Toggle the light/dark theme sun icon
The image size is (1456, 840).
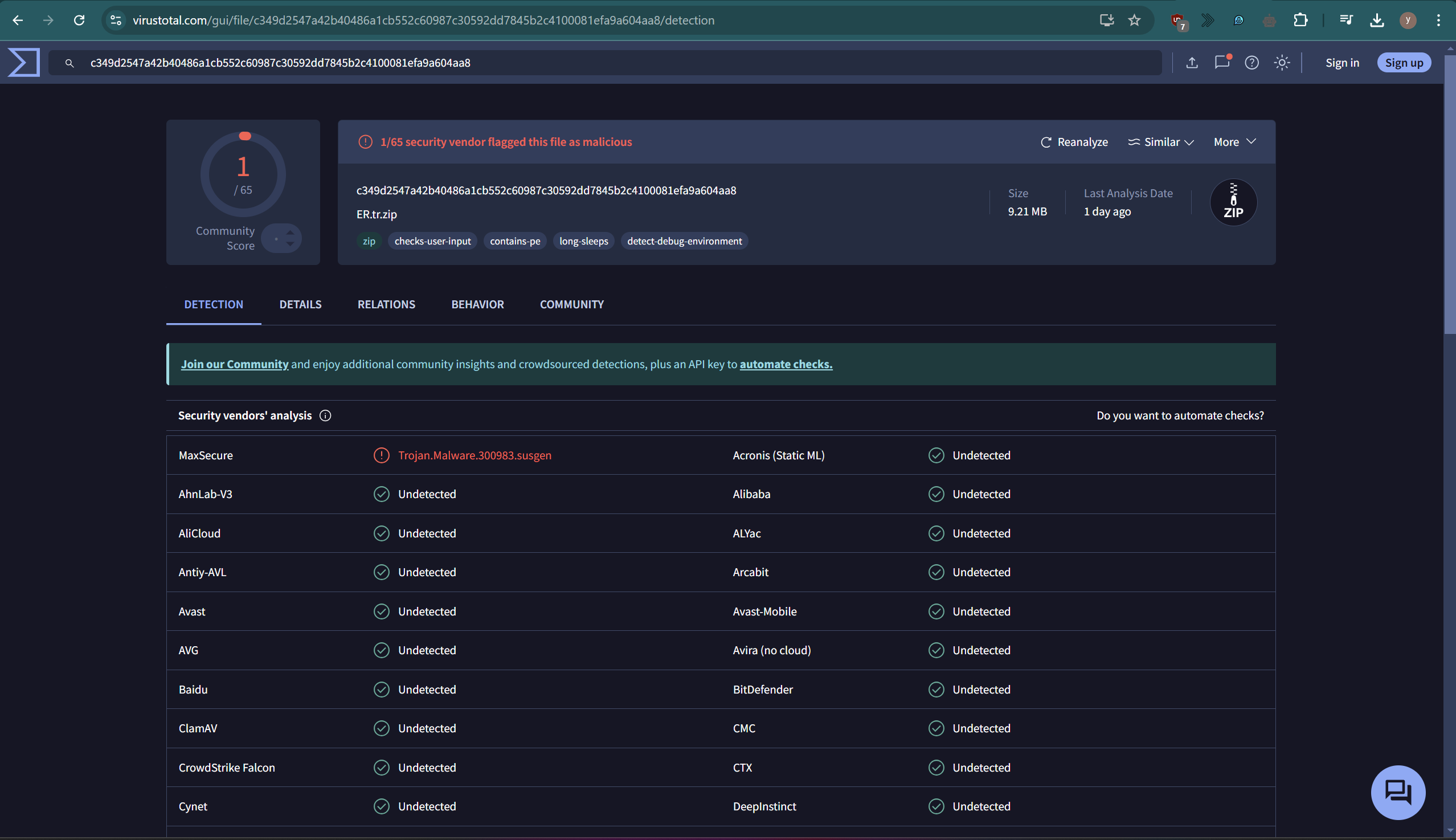coord(1281,62)
